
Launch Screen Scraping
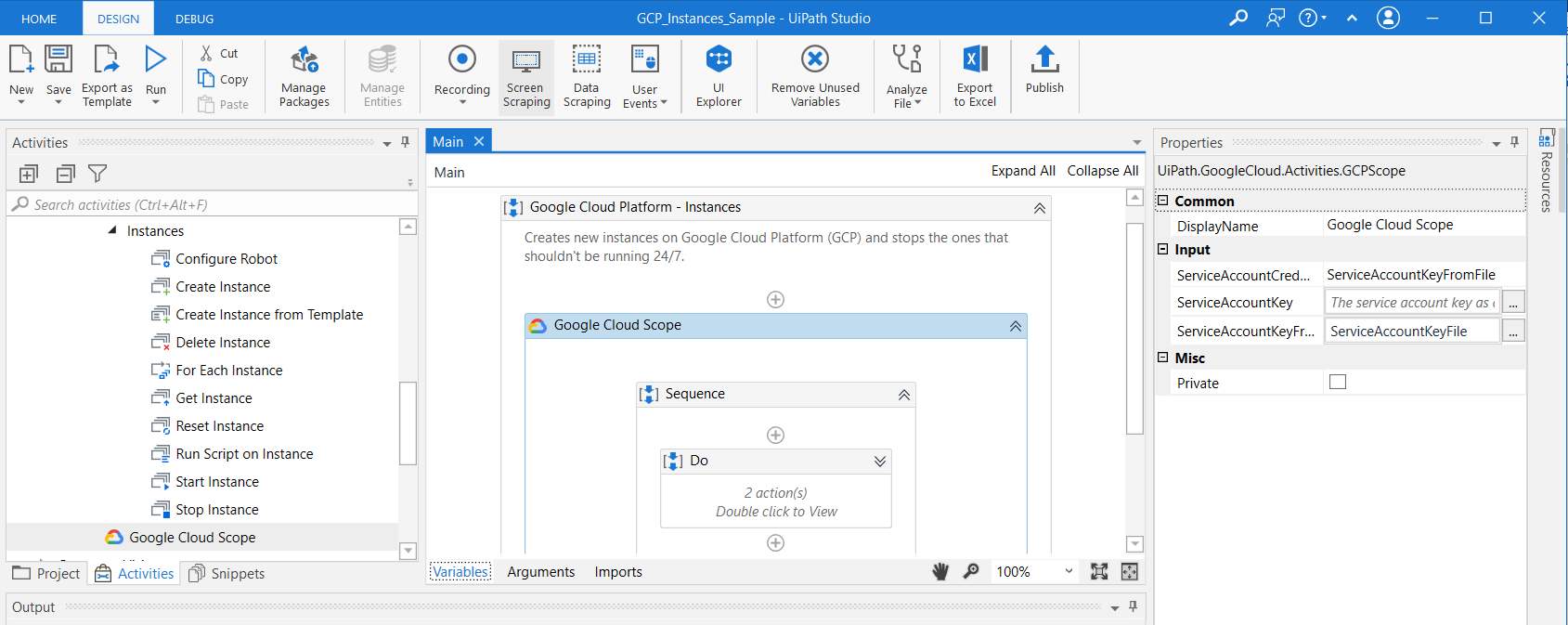(526, 76)
